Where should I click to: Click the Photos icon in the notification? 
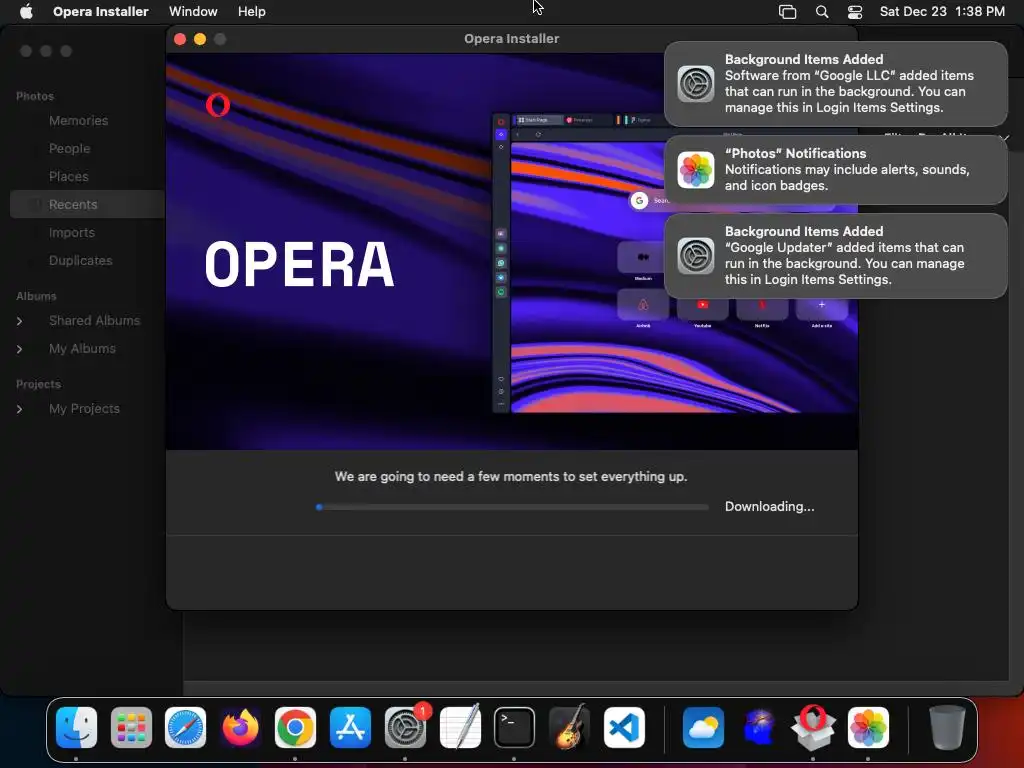click(x=696, y=170)
